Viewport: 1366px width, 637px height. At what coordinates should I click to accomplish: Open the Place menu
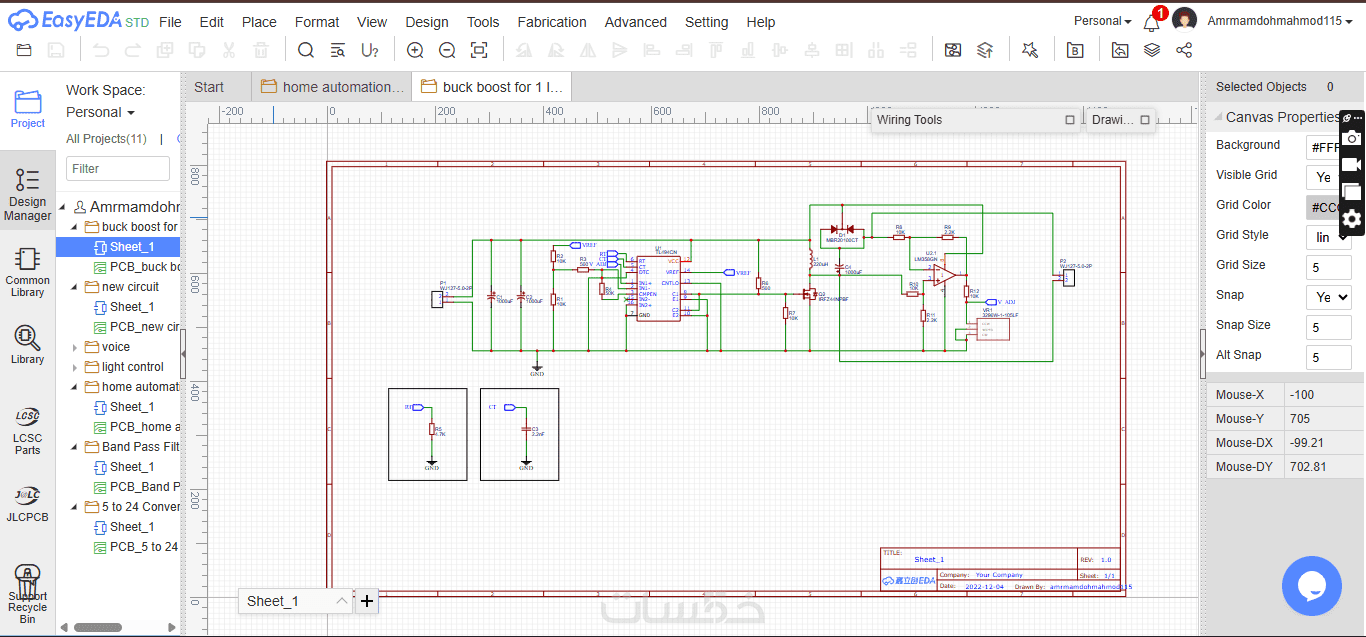coord(259,22)
